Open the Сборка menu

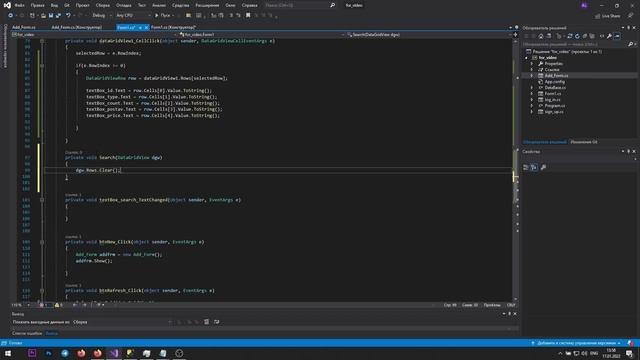[103, 5]
